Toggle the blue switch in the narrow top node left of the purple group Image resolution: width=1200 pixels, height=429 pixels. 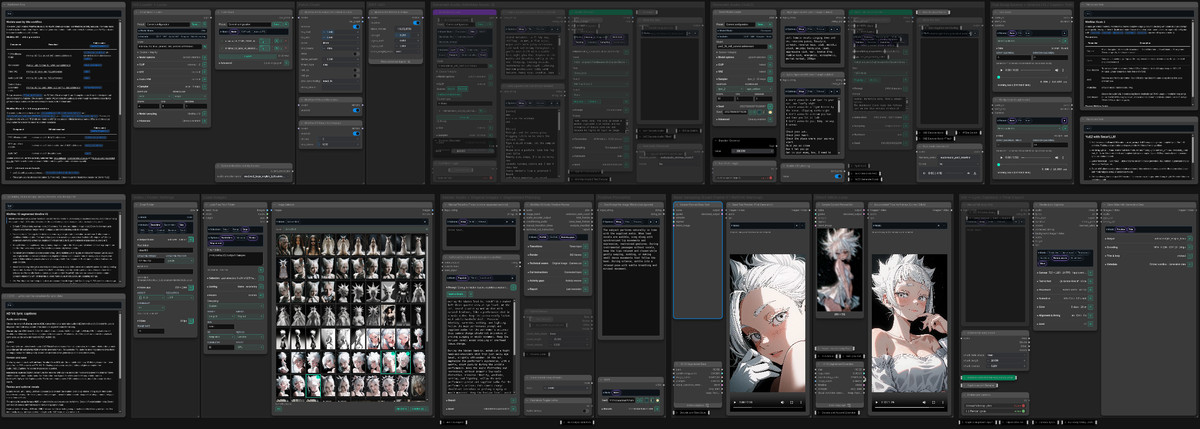pos(415,22)
